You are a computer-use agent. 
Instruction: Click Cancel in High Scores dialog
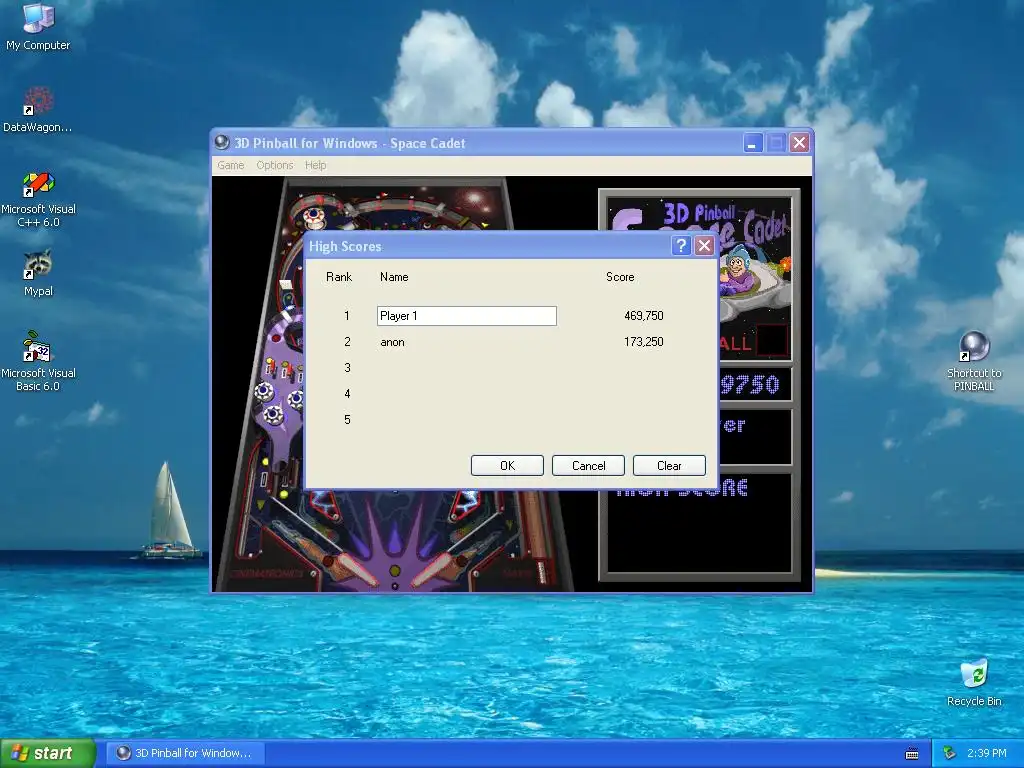tap(588, 466)
